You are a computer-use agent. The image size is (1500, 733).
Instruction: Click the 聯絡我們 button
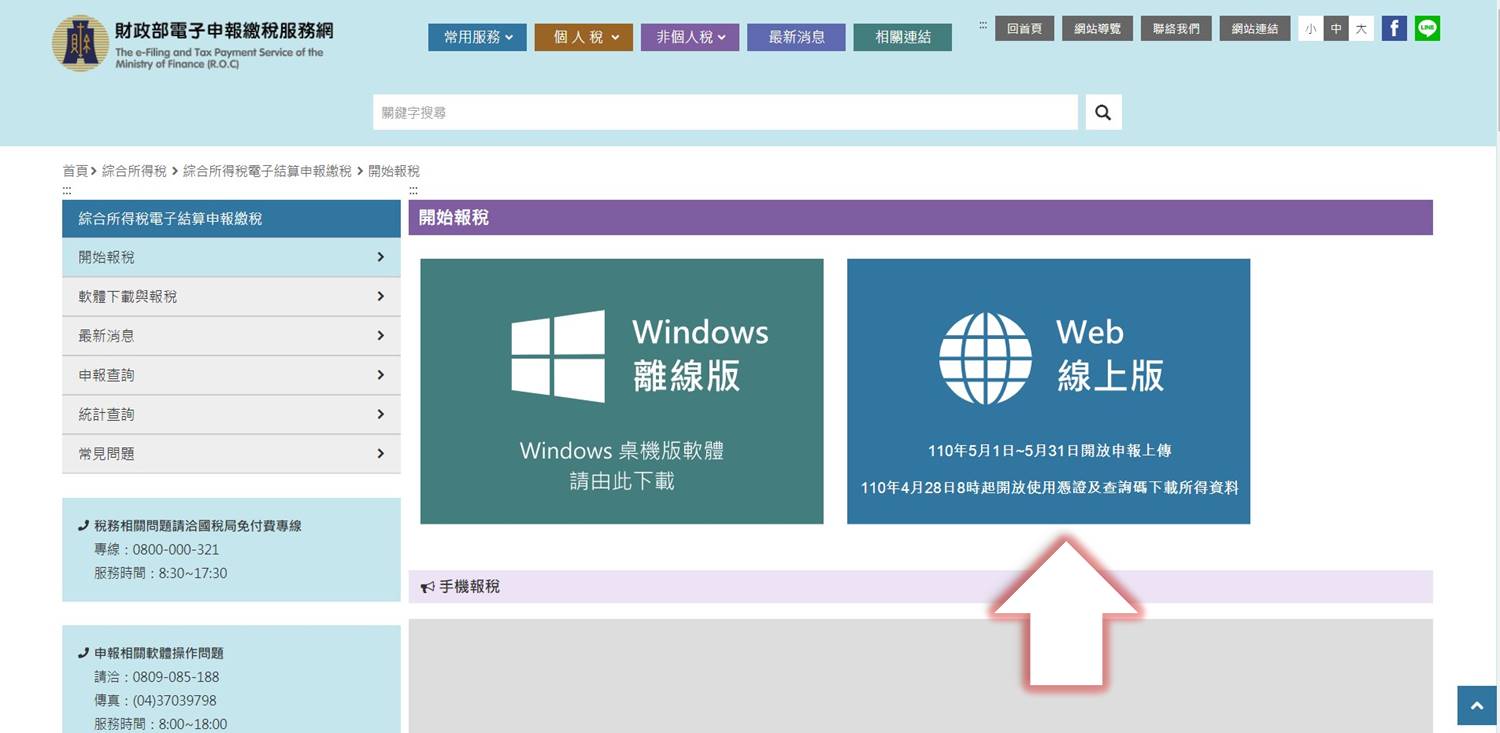[x=1176, y=29]
